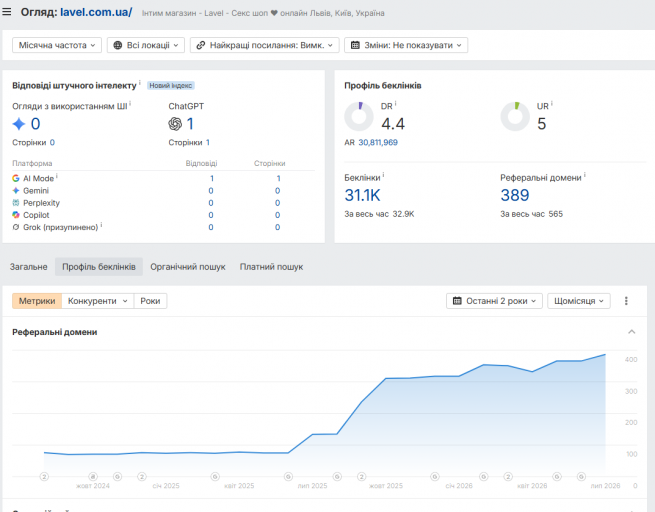Switch to the Органічний пошук tab
The width and height of the screenshot is (655, 512).
pos(188,267)
